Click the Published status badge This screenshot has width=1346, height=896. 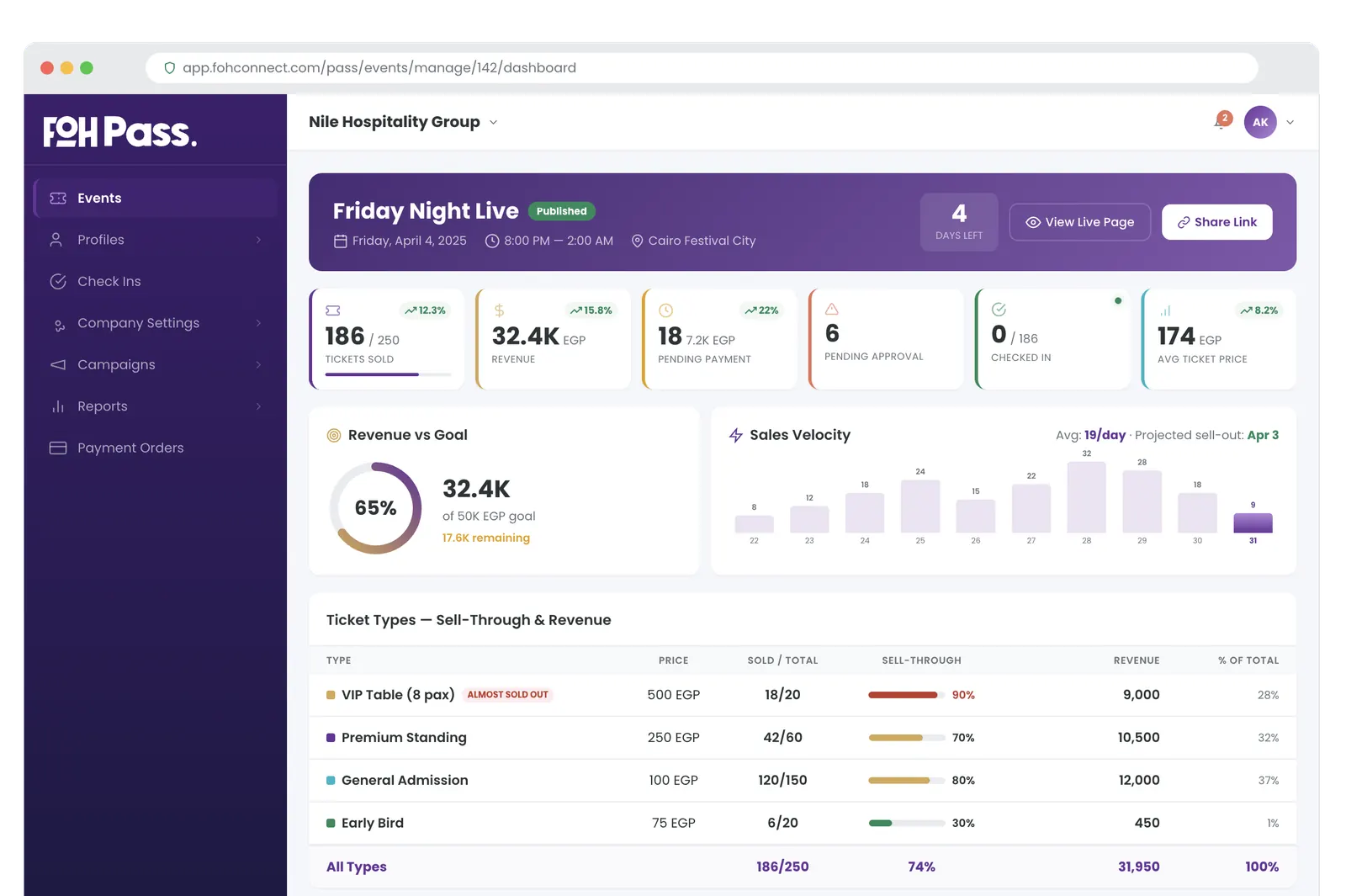click(562, 211)
